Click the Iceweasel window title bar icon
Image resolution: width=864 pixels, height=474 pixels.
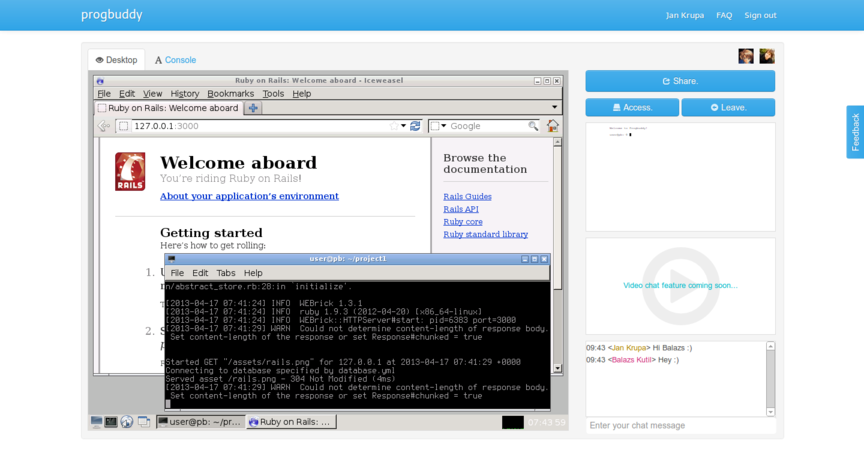100,81
